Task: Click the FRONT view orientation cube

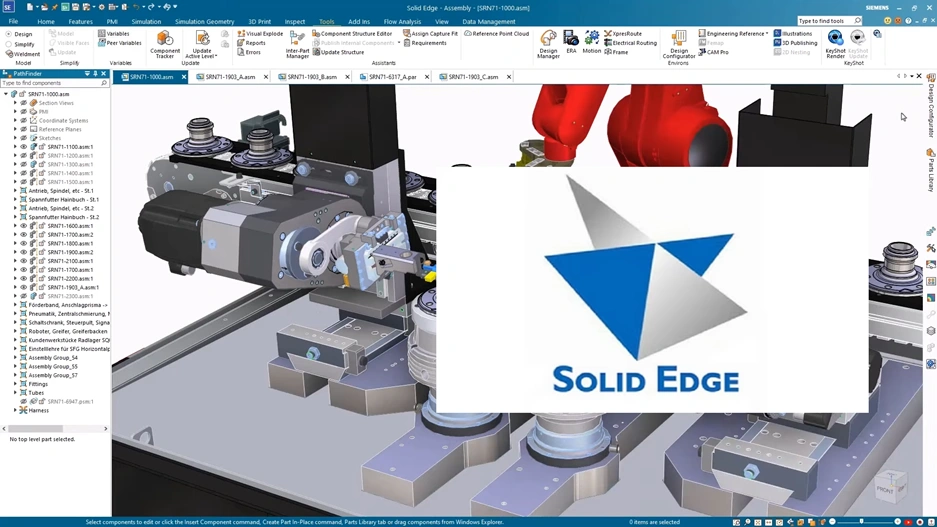Action: (x=889, y=486)
